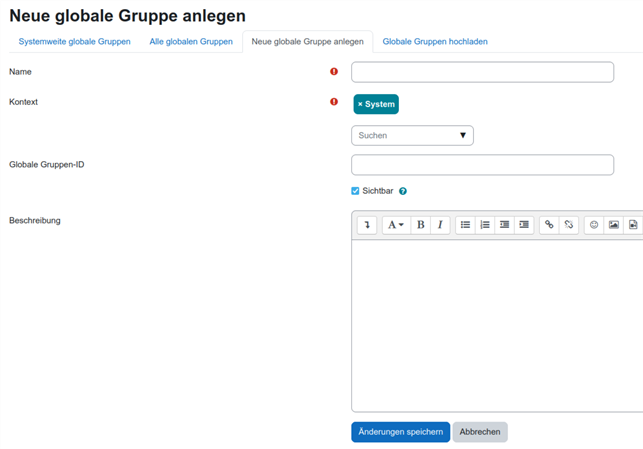Open the emoji picker icon
The height and width of the screenshot is (449, 643).
(594, 225)
